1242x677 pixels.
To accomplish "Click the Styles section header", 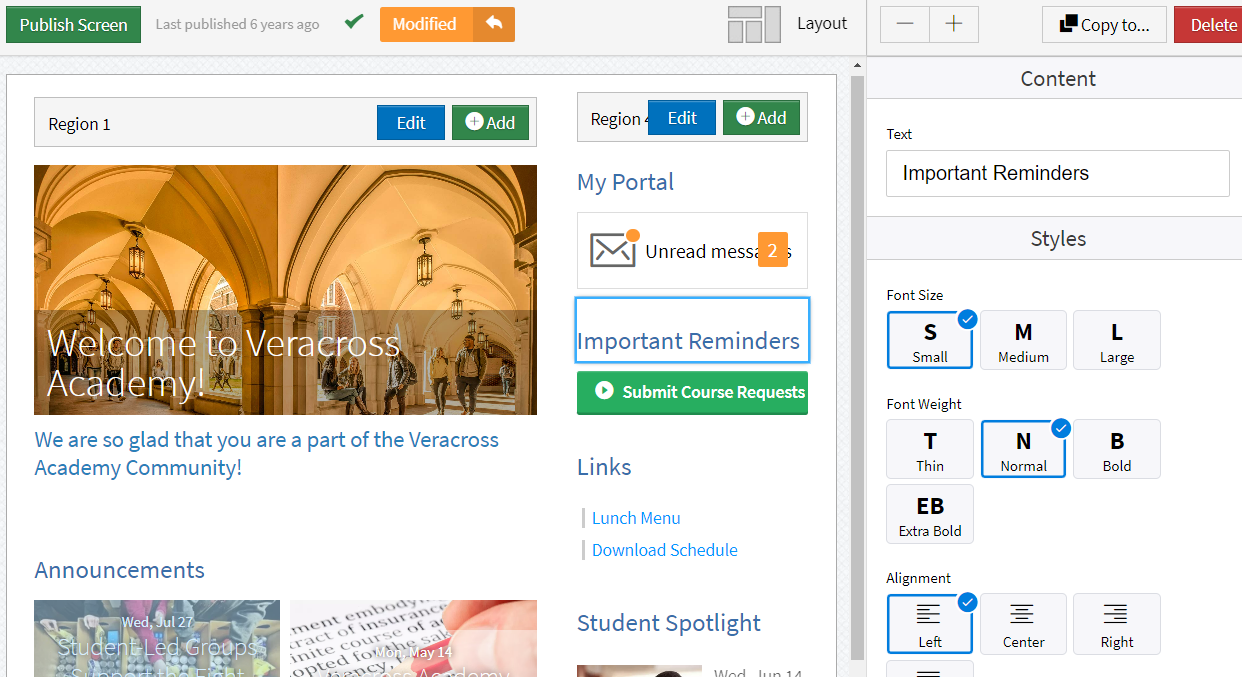I will click(x=1054, y=238).
